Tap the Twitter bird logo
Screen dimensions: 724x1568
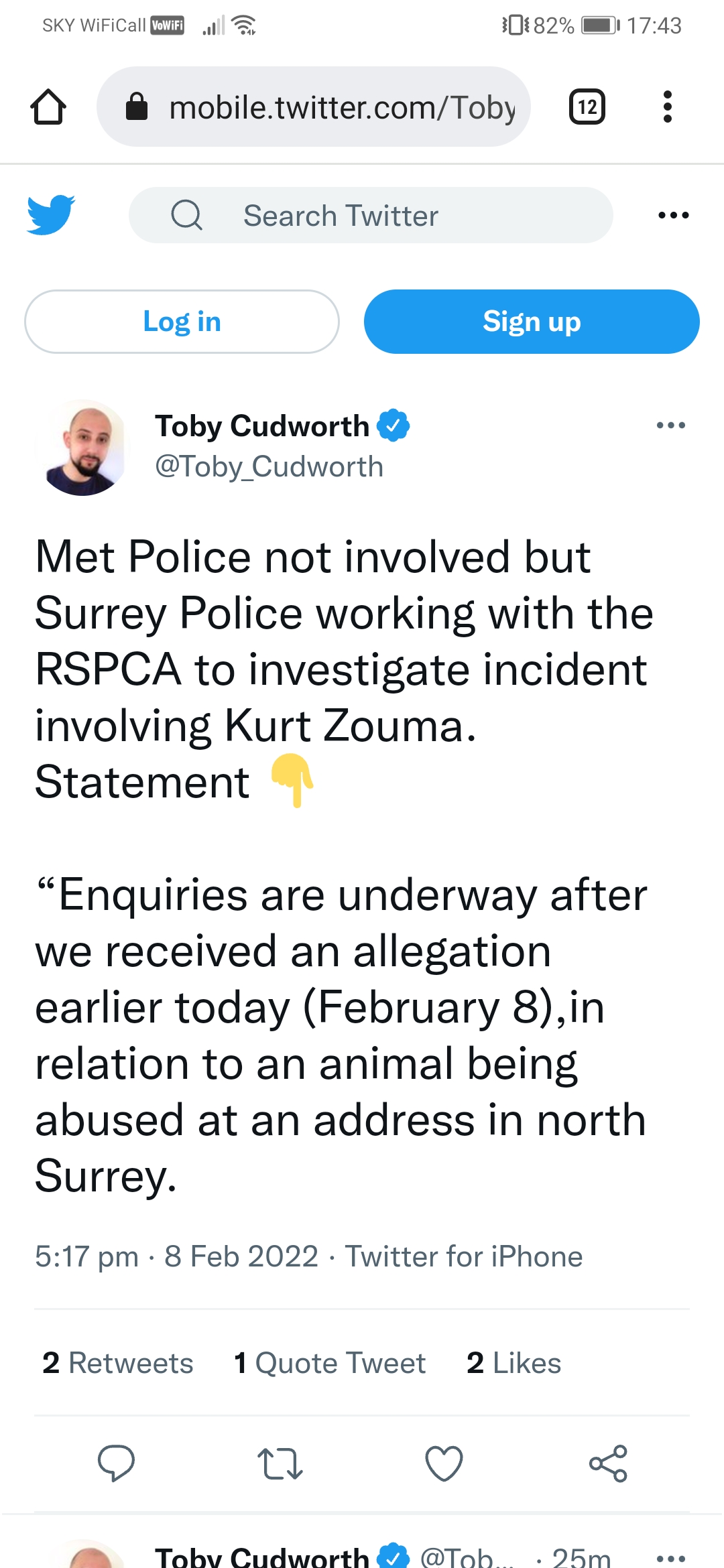(x=51, y=215)
